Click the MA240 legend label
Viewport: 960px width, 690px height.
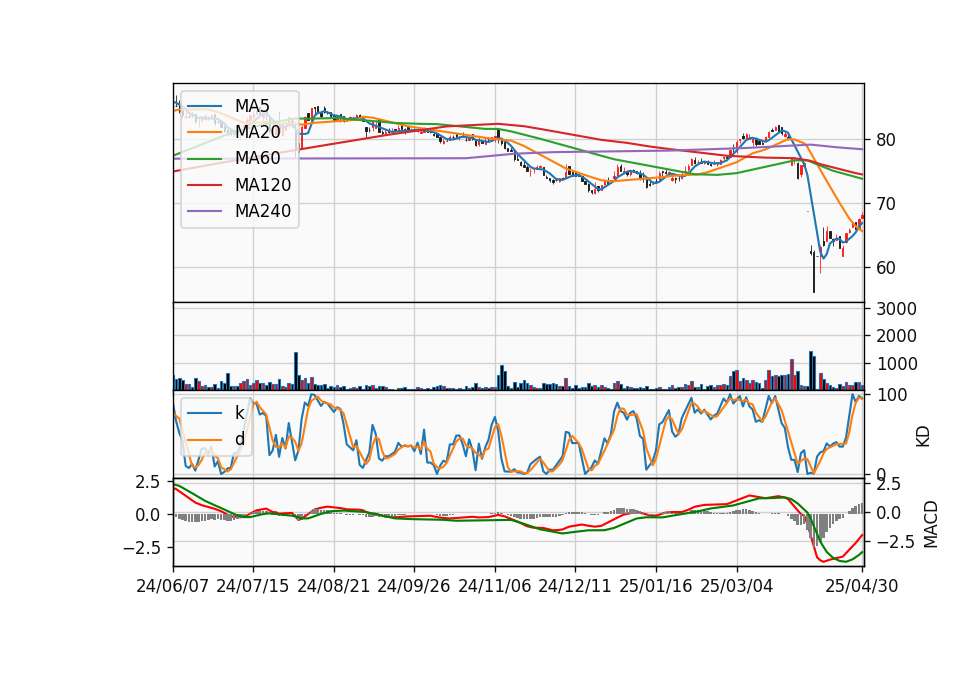coord(263,211)
